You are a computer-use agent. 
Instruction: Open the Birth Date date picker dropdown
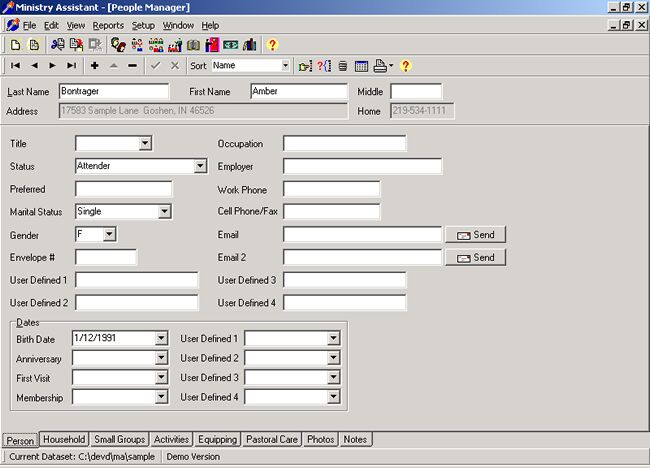pos(161,339)
